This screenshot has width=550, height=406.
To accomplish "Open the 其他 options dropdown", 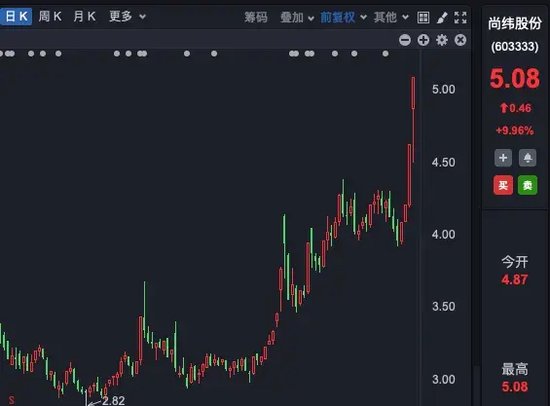I will click(391, 17).
